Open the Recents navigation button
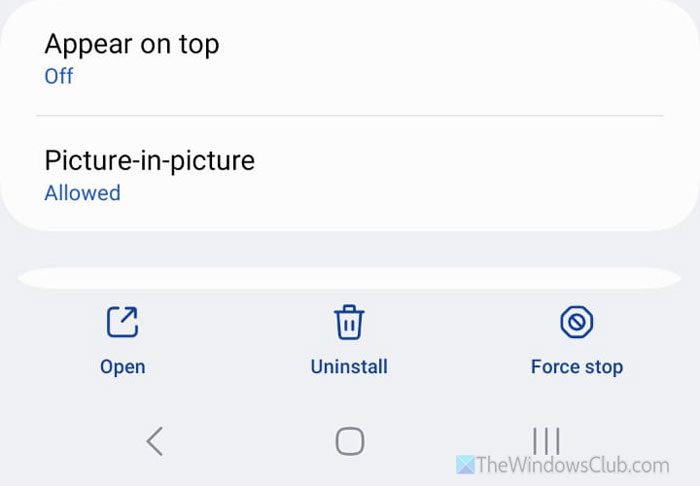 546,441
